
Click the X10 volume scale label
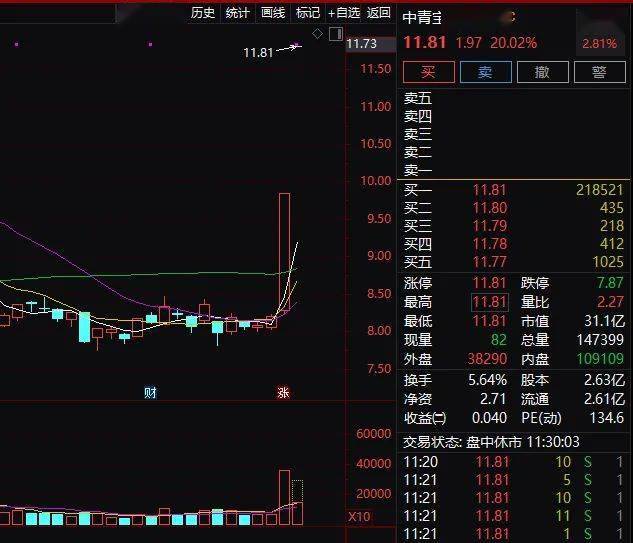click(x=359, y=516)
